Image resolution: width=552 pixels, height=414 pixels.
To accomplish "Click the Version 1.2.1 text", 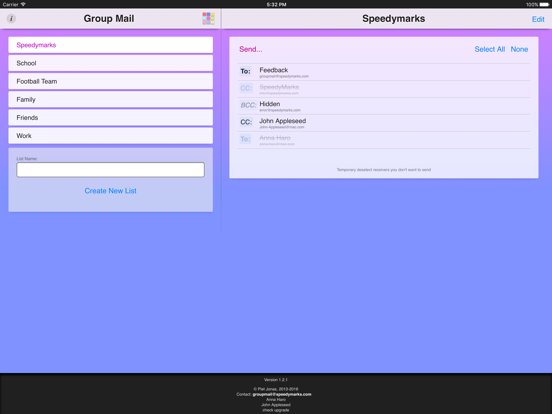I will (276, 380).
